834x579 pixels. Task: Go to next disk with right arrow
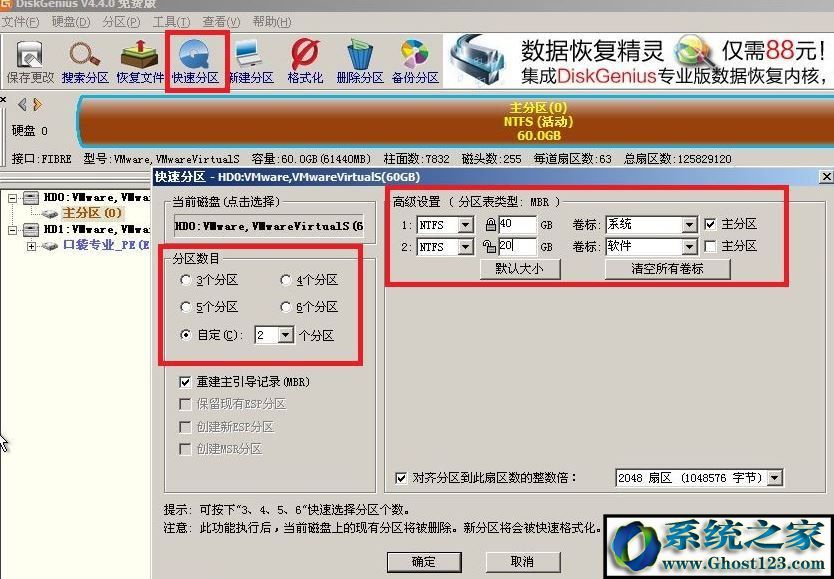[37, 104]
